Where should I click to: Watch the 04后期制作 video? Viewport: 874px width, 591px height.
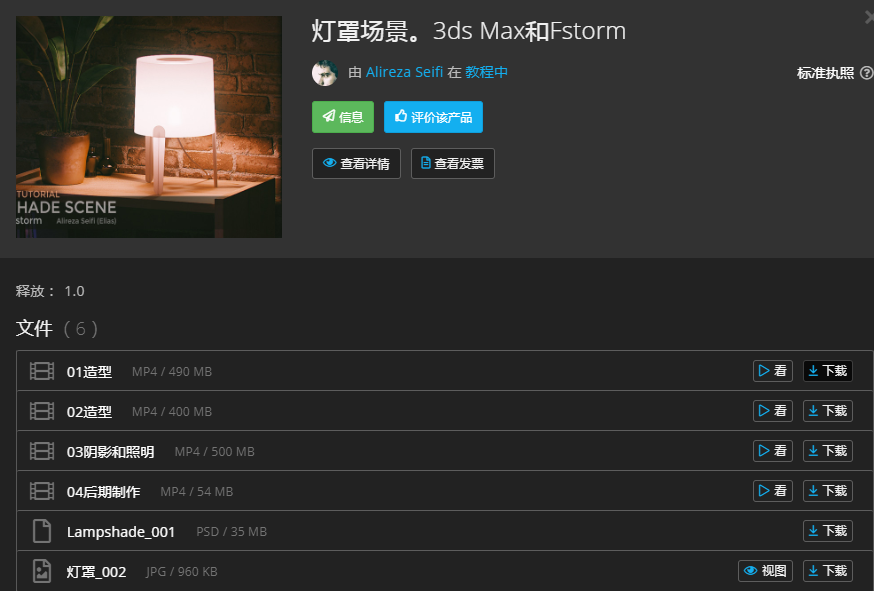coord(773,491)
